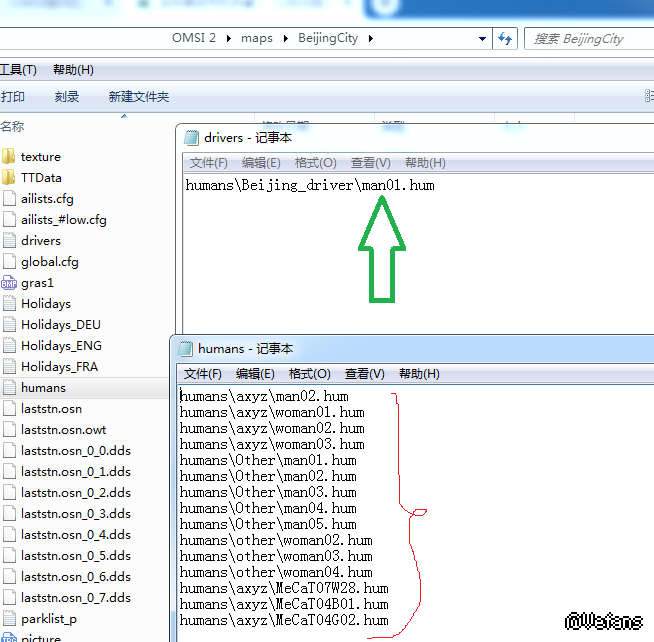Select the laststn.osn.owt file icon

pos(9,430)
